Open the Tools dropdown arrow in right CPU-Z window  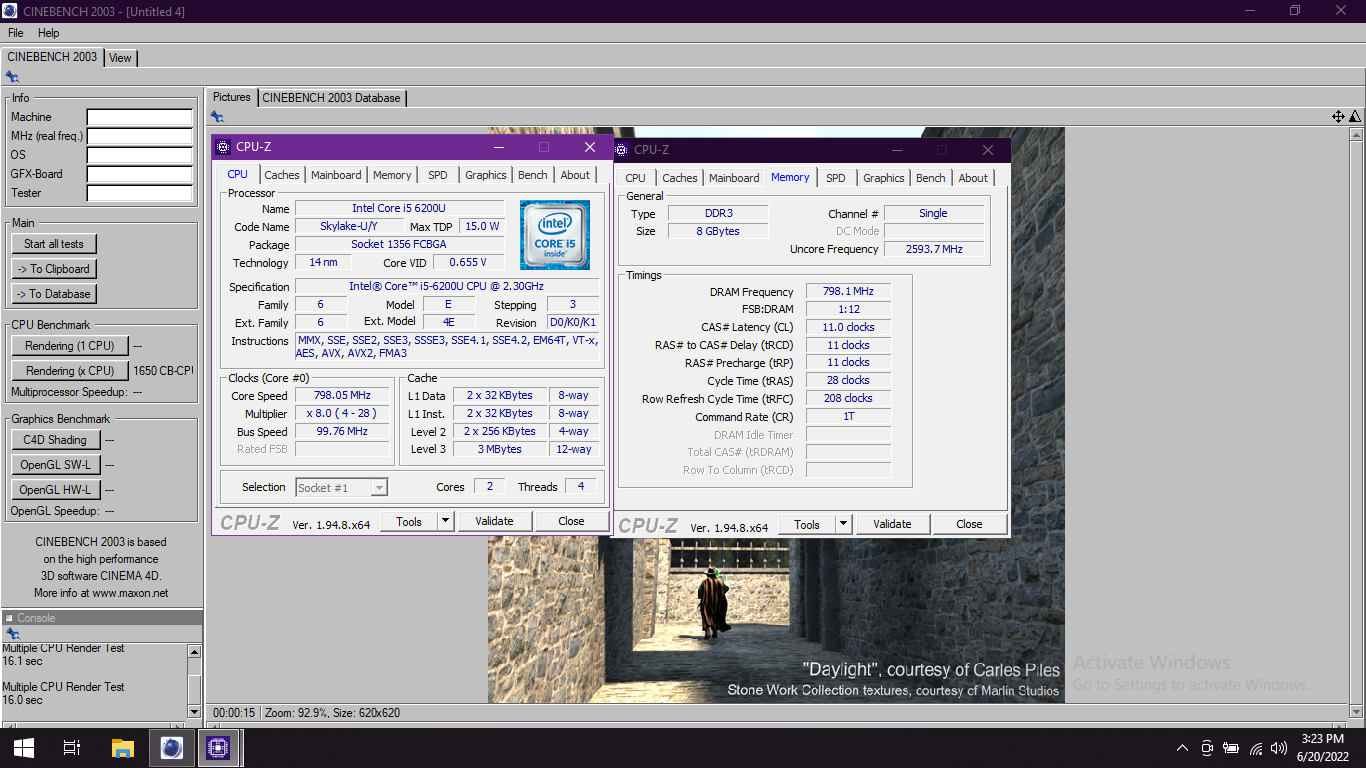pyautogui.click(x=843, y=524)
